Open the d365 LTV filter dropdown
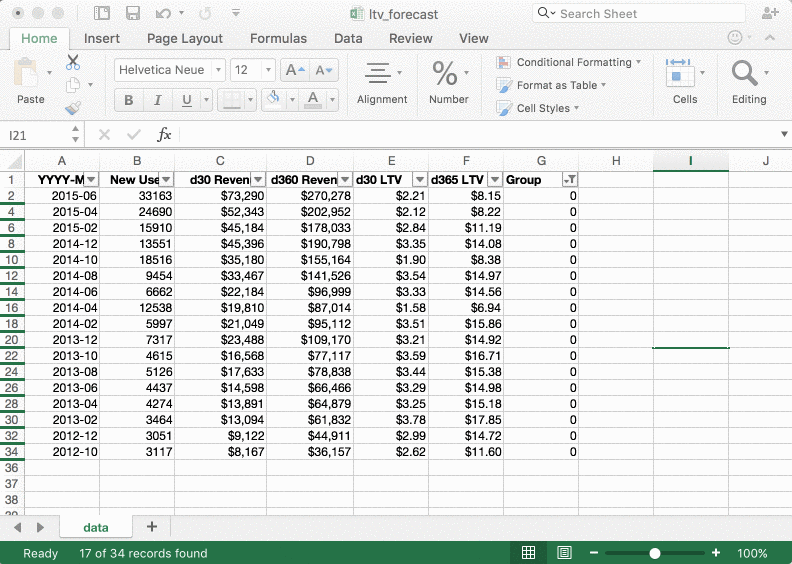 (x=495, y=180)
